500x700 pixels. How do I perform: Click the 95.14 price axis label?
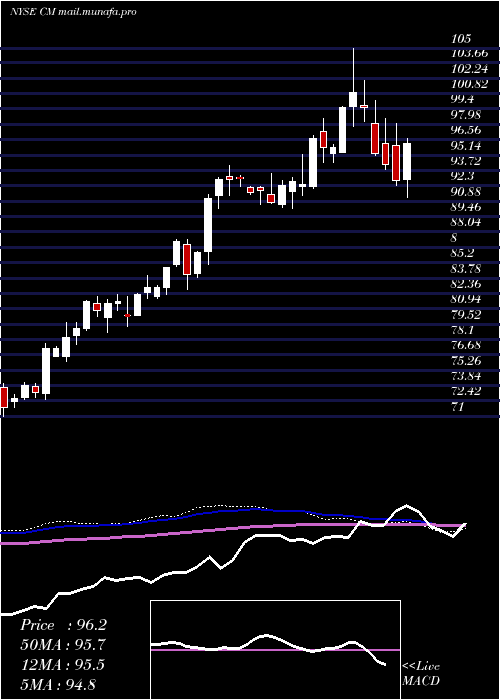coord(467,146)
